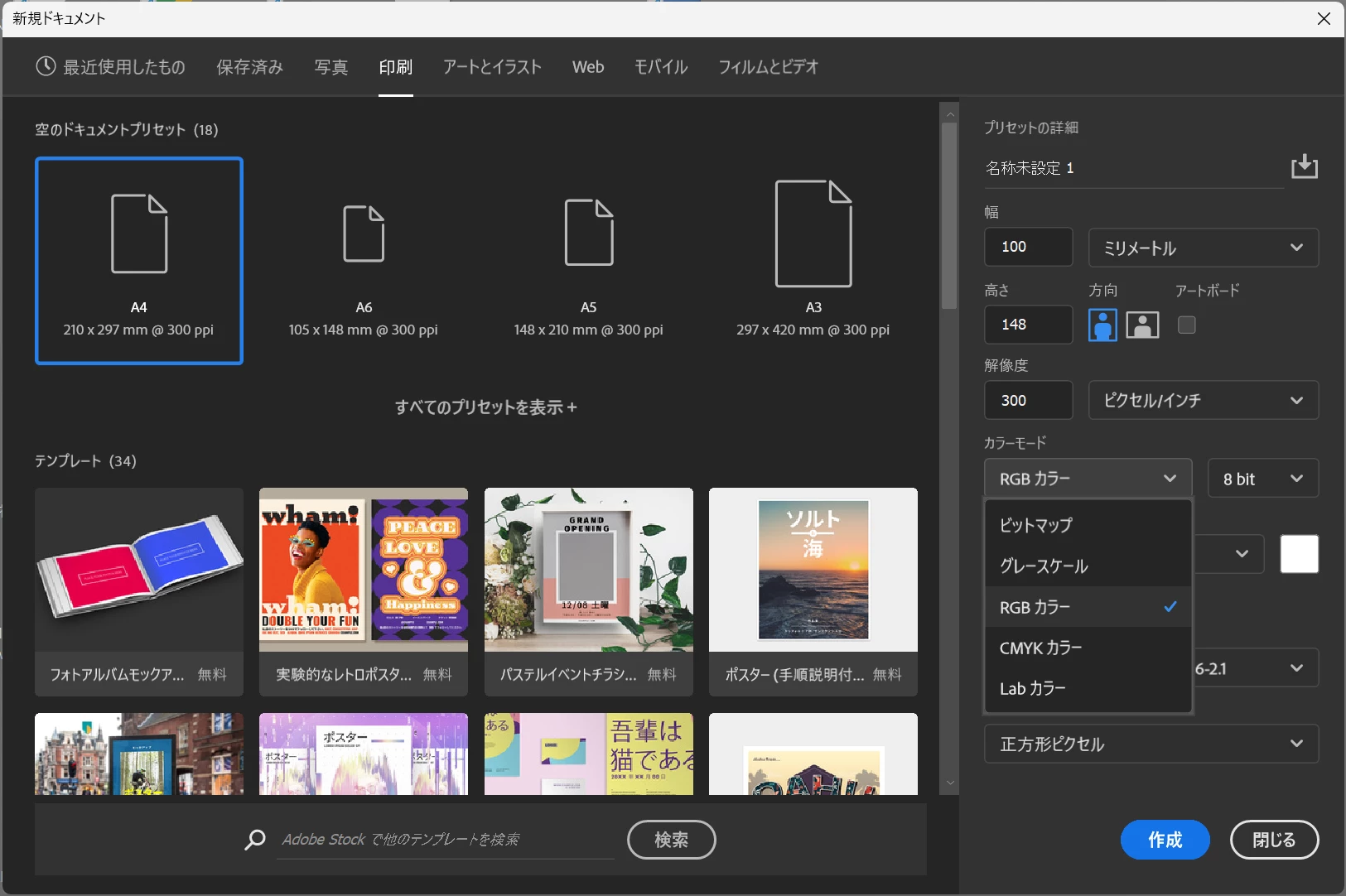Close the 新規ドキュメント dialog with X
This screenshot has height=896, width=1346.
(1324, 18)
